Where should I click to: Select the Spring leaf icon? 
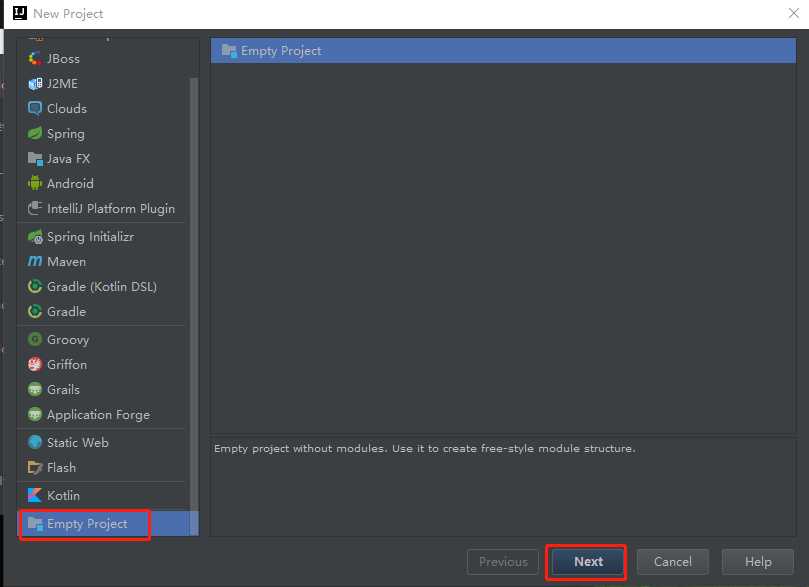[x=35, y=134]
